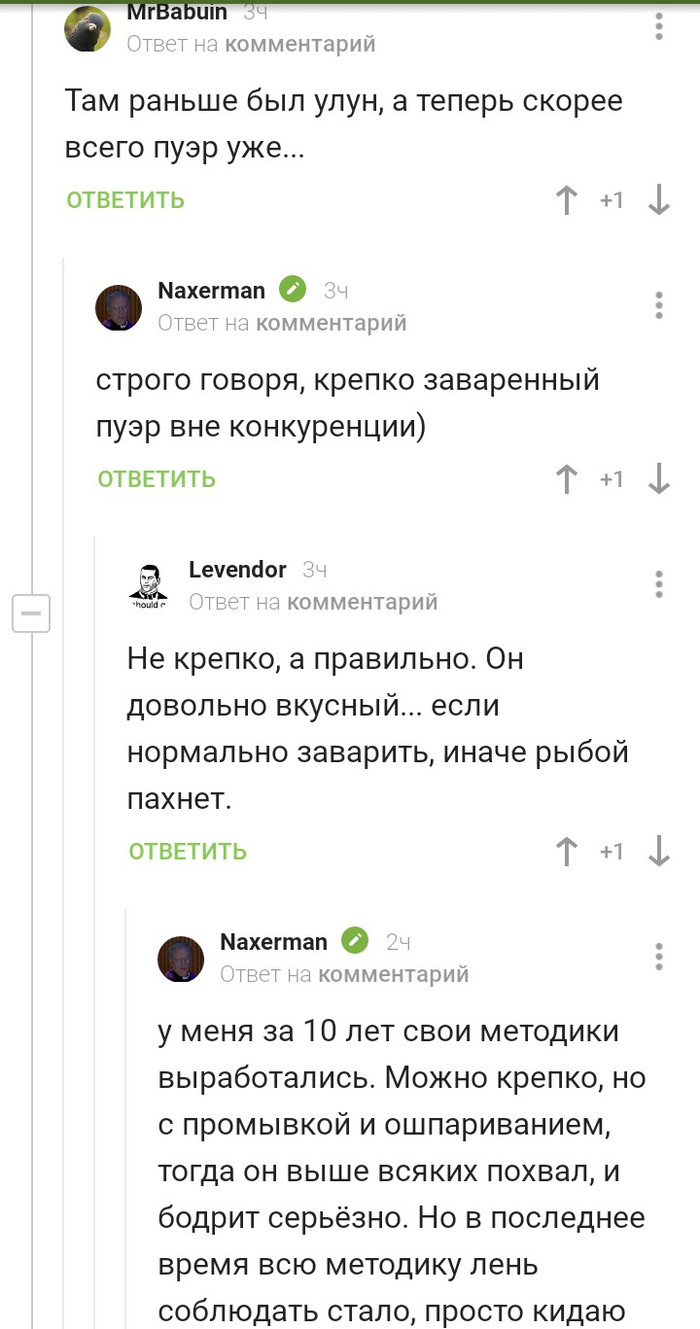Click ОТВЕТИТЬ under Naxerman's 3ч comment

tap(157, 479)
